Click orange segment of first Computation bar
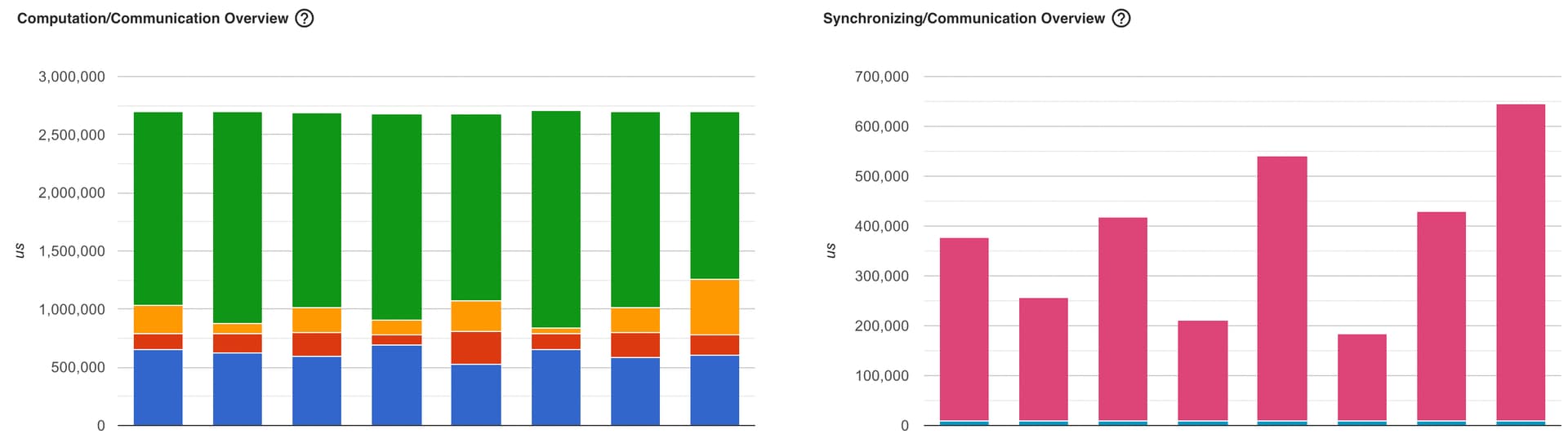This screenshot has width=1568, height=434. 158,319
